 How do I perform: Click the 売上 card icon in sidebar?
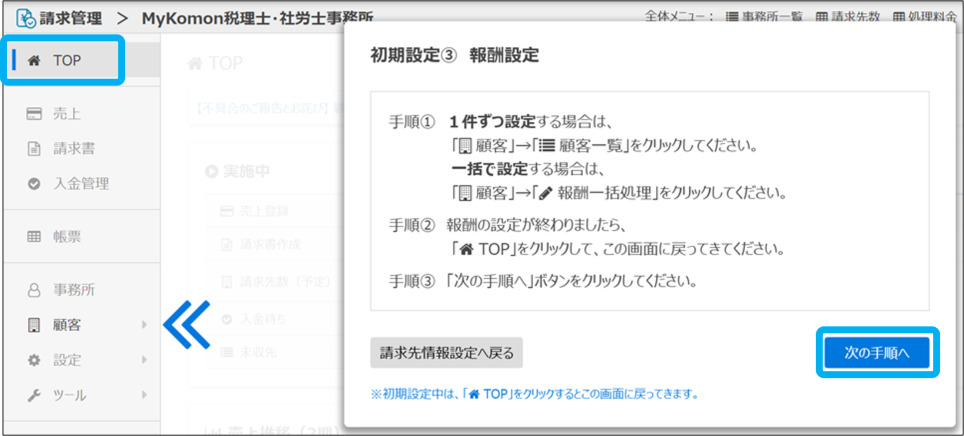pyautogui.click(x=33, y=113)
